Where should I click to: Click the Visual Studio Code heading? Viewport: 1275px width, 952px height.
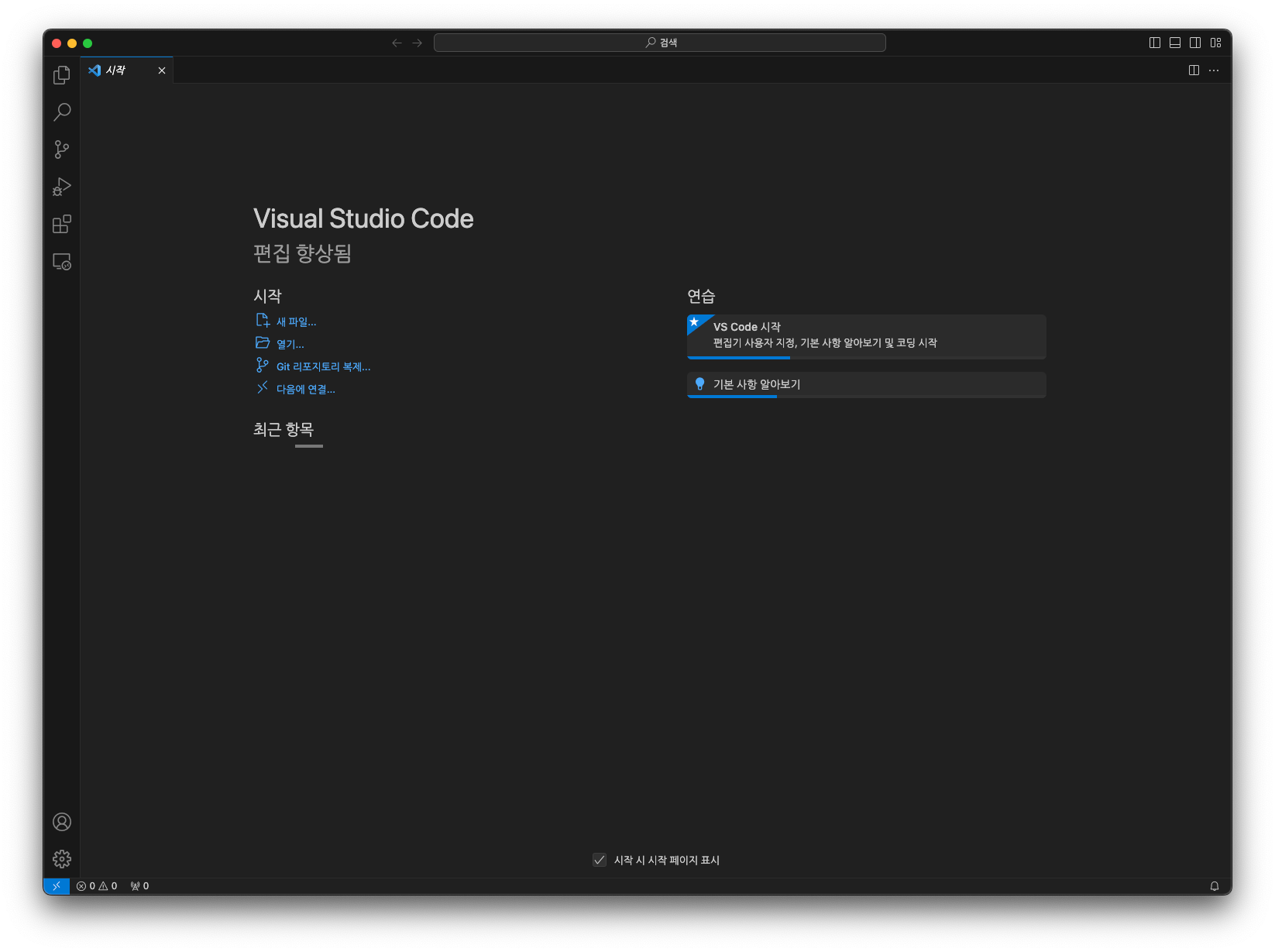(363, 219)
